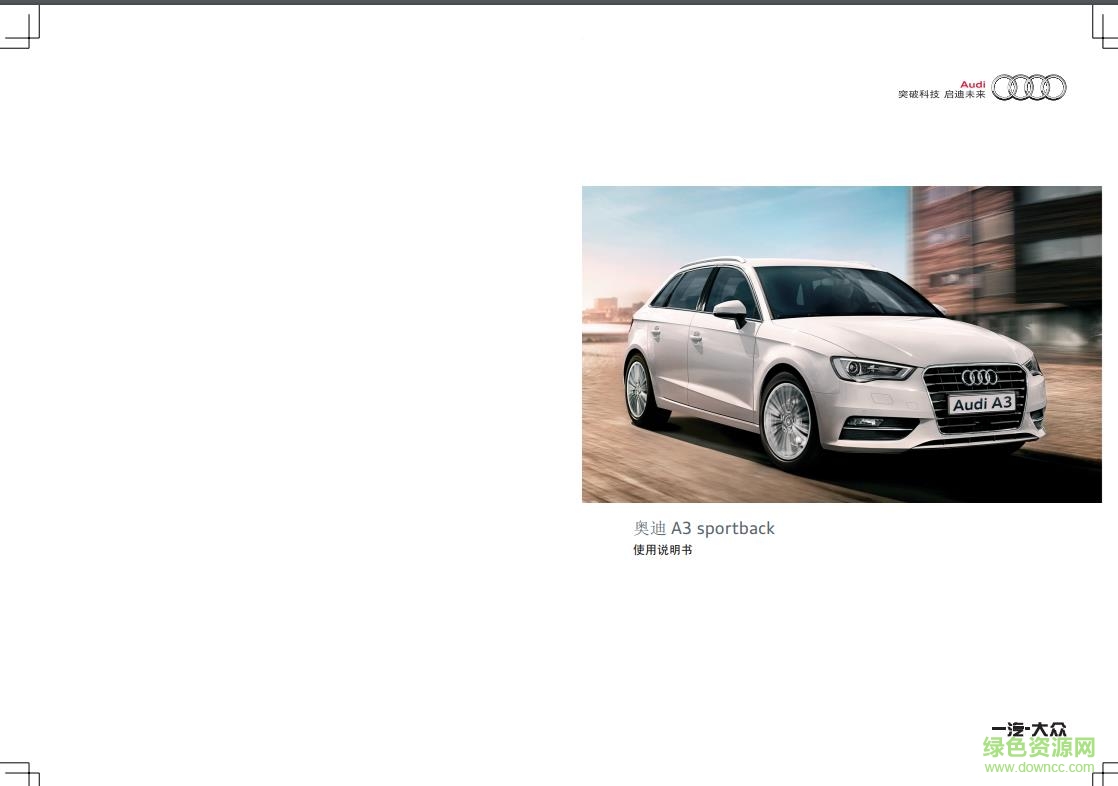The image size is (1118, 786).
Task: Click the "一汽-大众" logo text
Action: pyautogui.click(x=1029, y=730)
